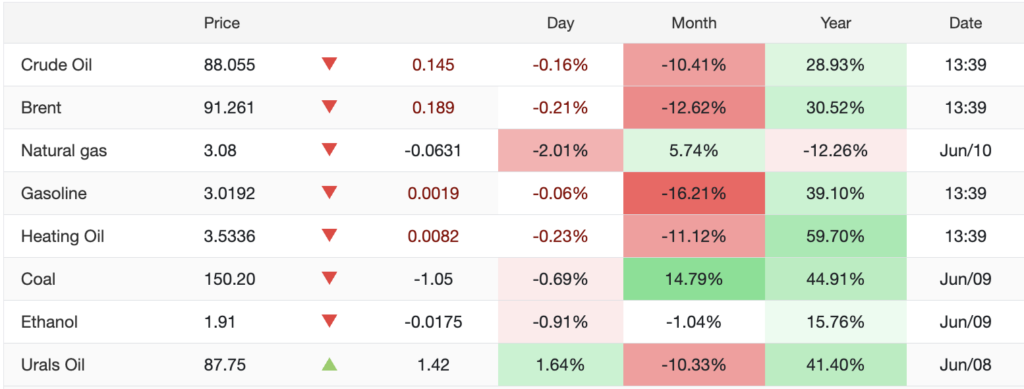Click the red down arrow in Gasoline row
Viewport: 1024px width, 389px height.
[329, 193]
